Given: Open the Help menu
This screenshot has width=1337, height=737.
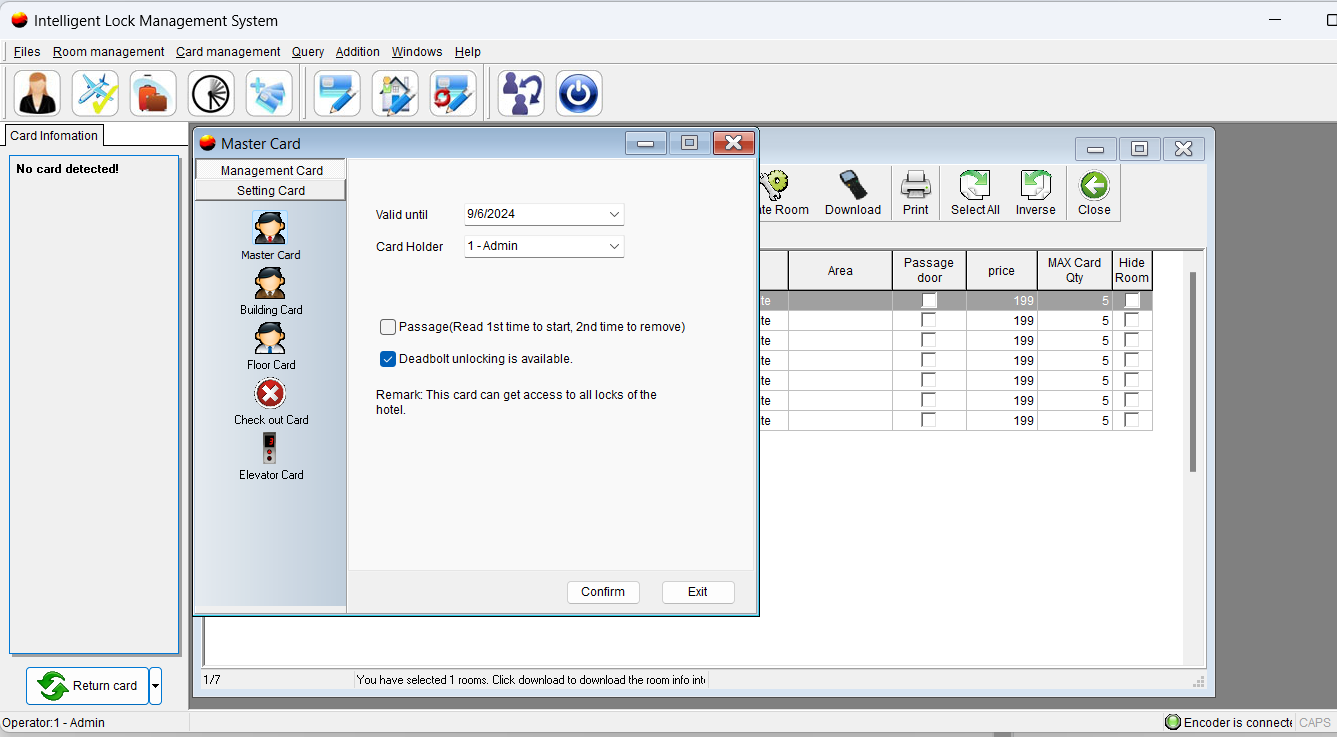Looking at the screenshot, I should pyautogui.click(x=468, y=52).
